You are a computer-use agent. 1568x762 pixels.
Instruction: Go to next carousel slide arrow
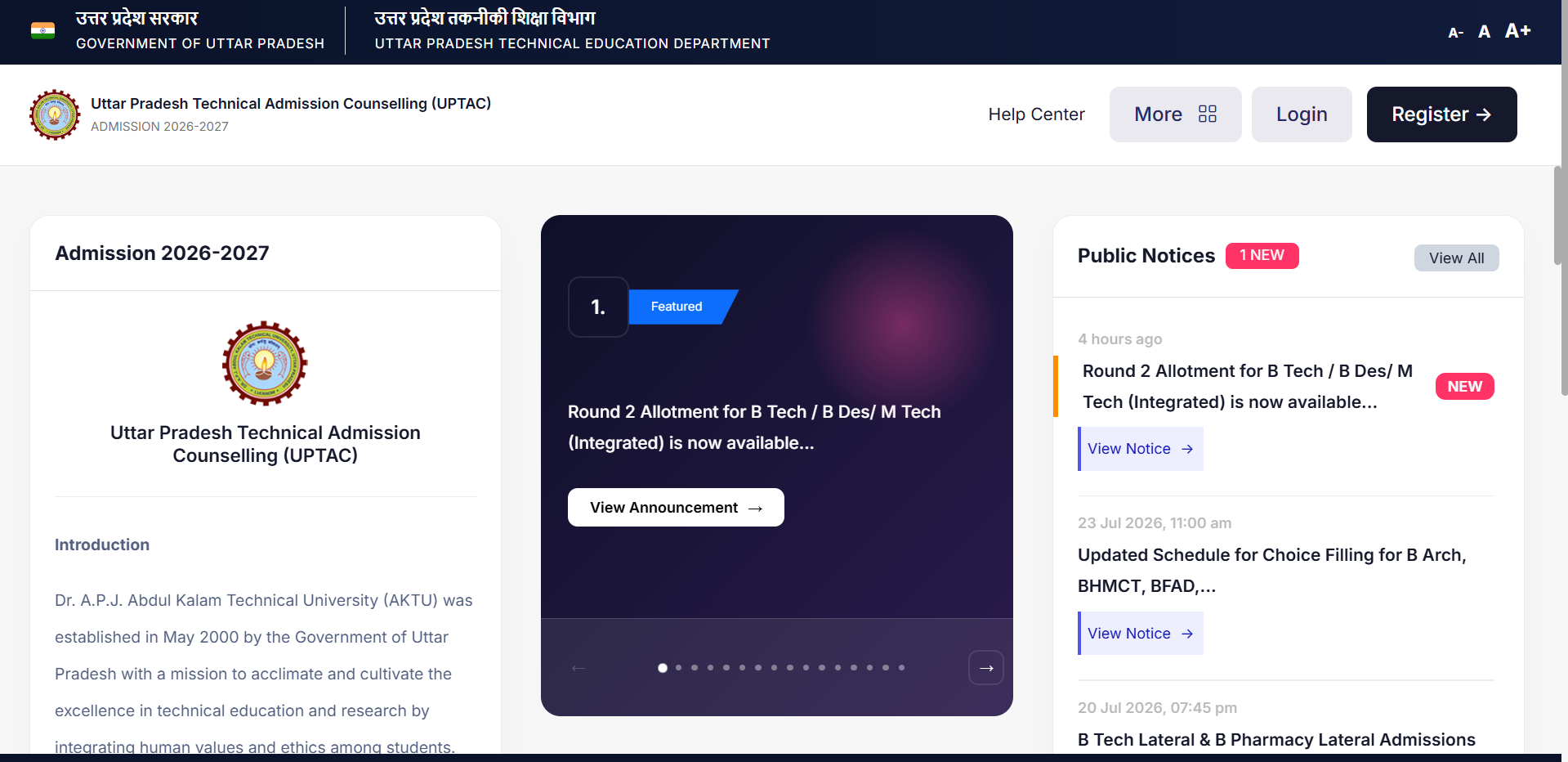pos(986,668)
